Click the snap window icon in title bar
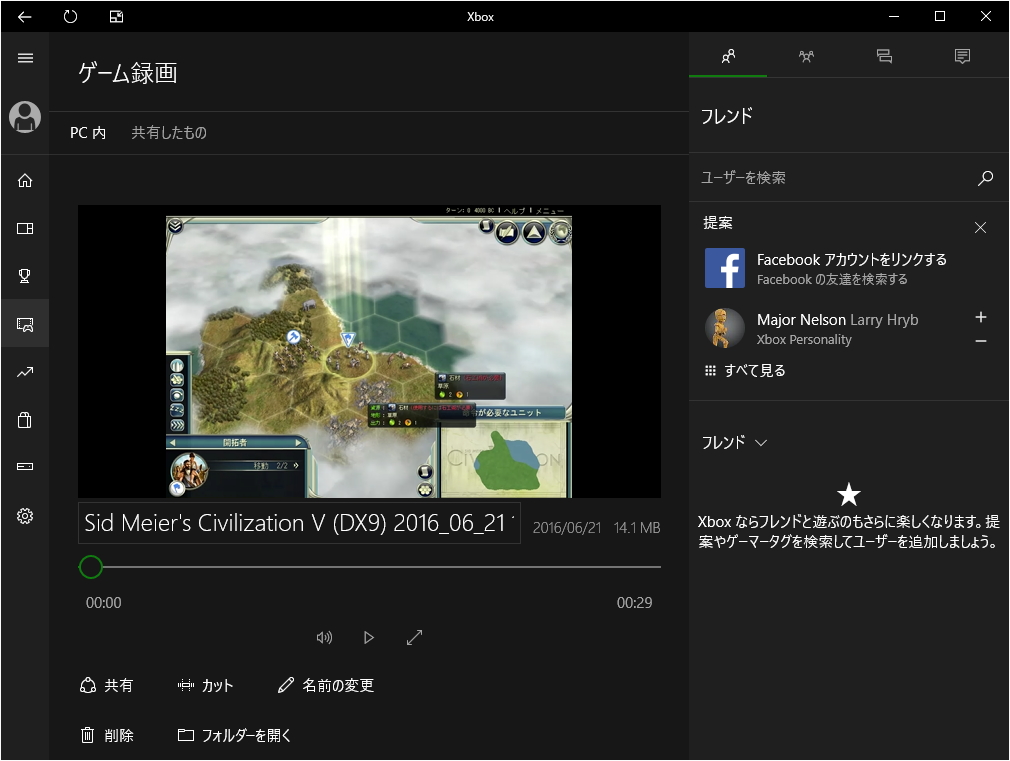 point(116,17)
